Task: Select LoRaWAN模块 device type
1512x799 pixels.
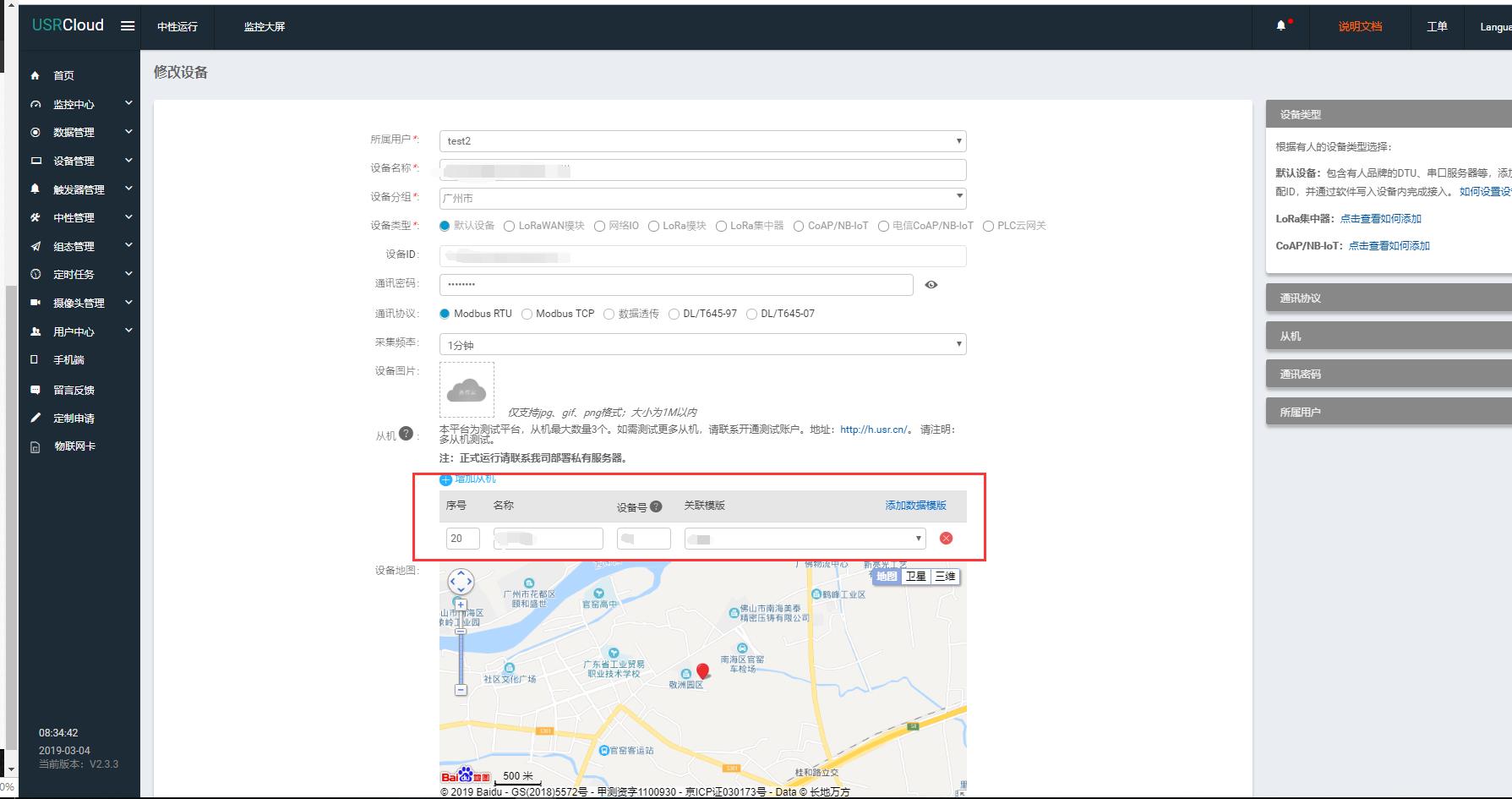Action: [x=509, y=226]
